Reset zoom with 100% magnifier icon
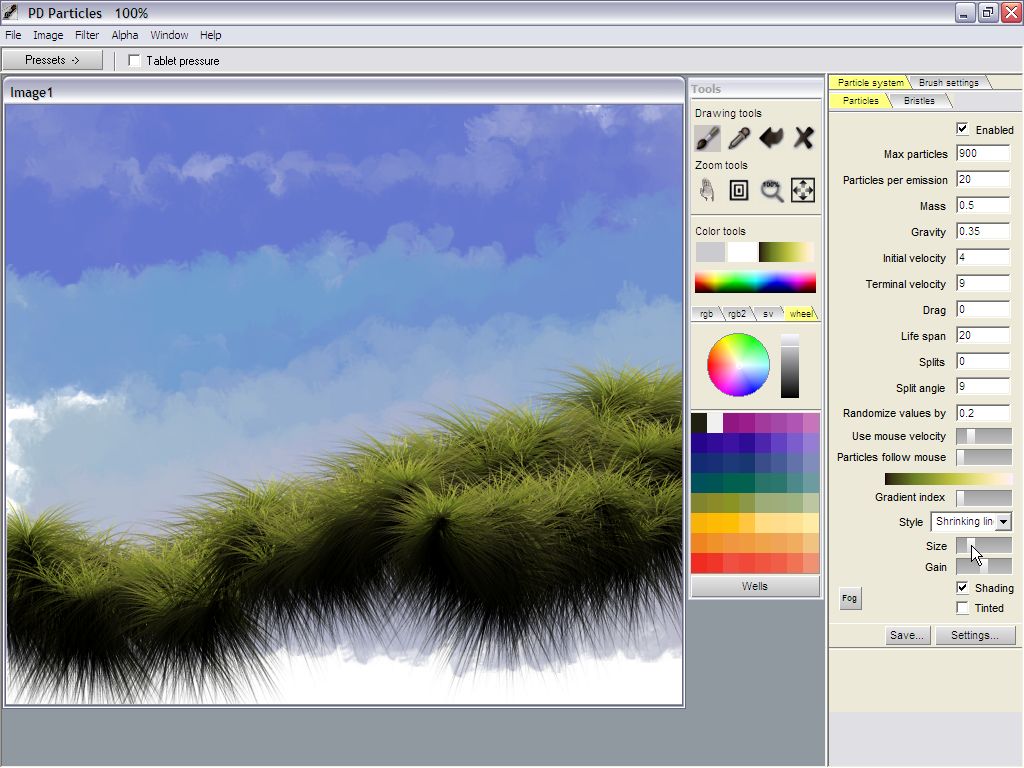Screen dimensions: 1024x768 tap(771, 190)
